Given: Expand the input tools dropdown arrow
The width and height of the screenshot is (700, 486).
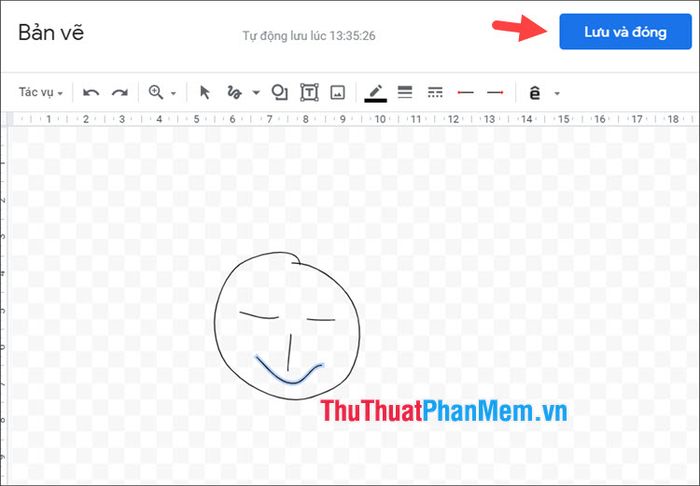Looking at the screenshot, I should pos(557,93).
